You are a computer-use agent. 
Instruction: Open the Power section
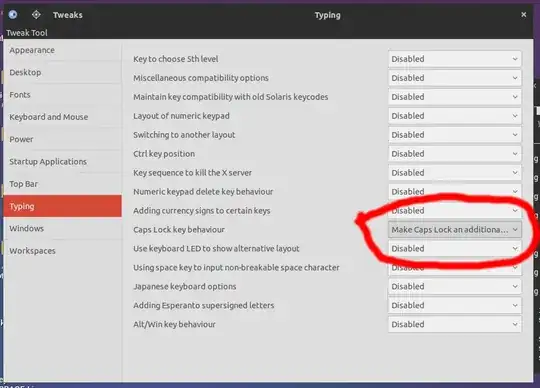pos(62,139)
